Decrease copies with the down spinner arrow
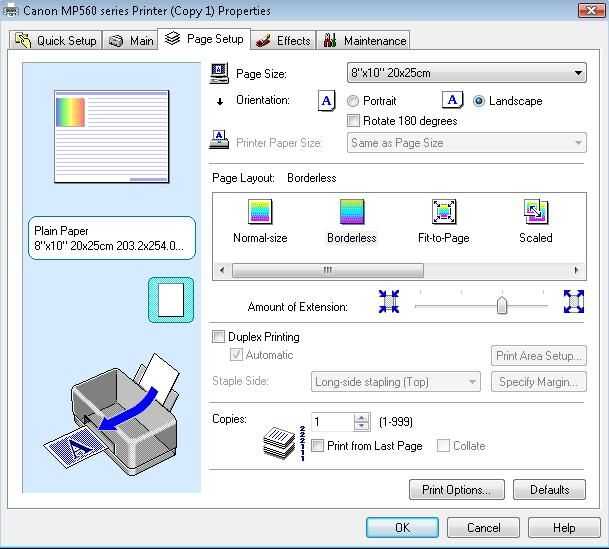Viewport: 609px width, 549px height. (x=362, y=426)
